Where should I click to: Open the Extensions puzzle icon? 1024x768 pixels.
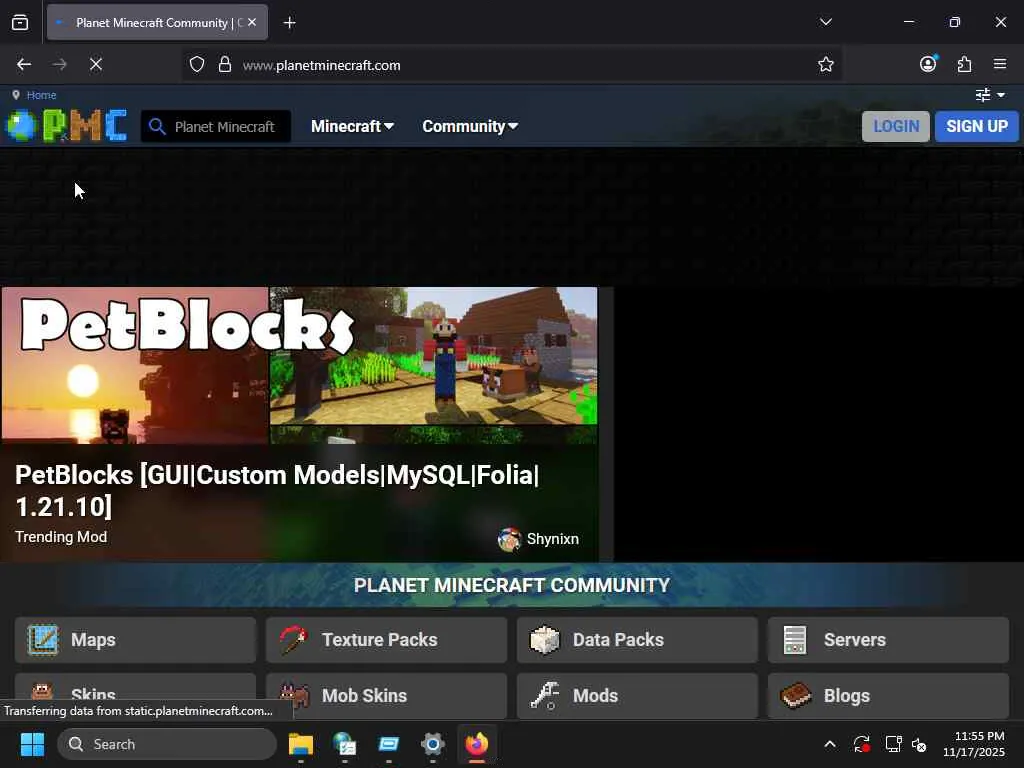pyautogui.click(x=964, y=64)
